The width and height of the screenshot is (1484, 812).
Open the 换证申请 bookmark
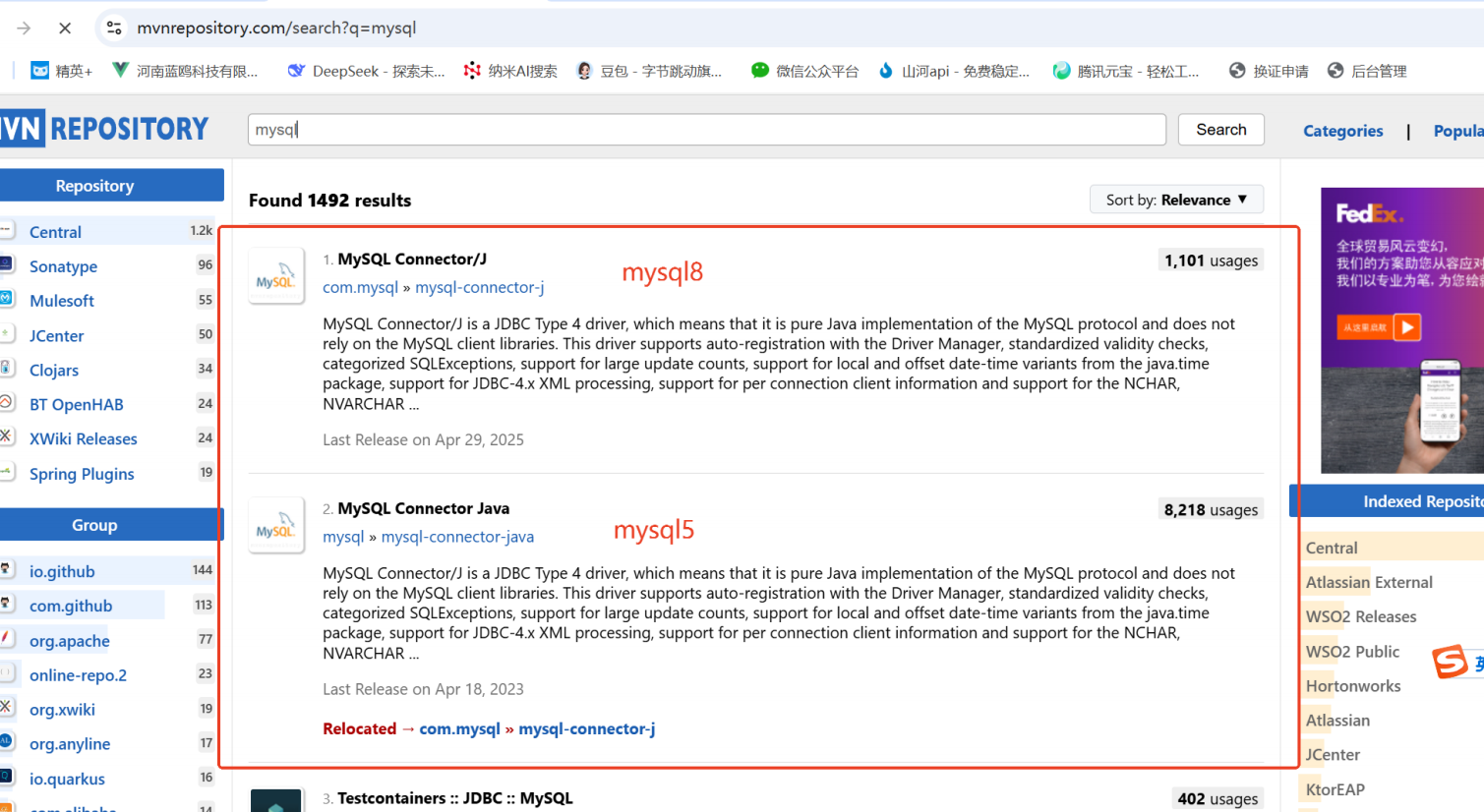1269,71
